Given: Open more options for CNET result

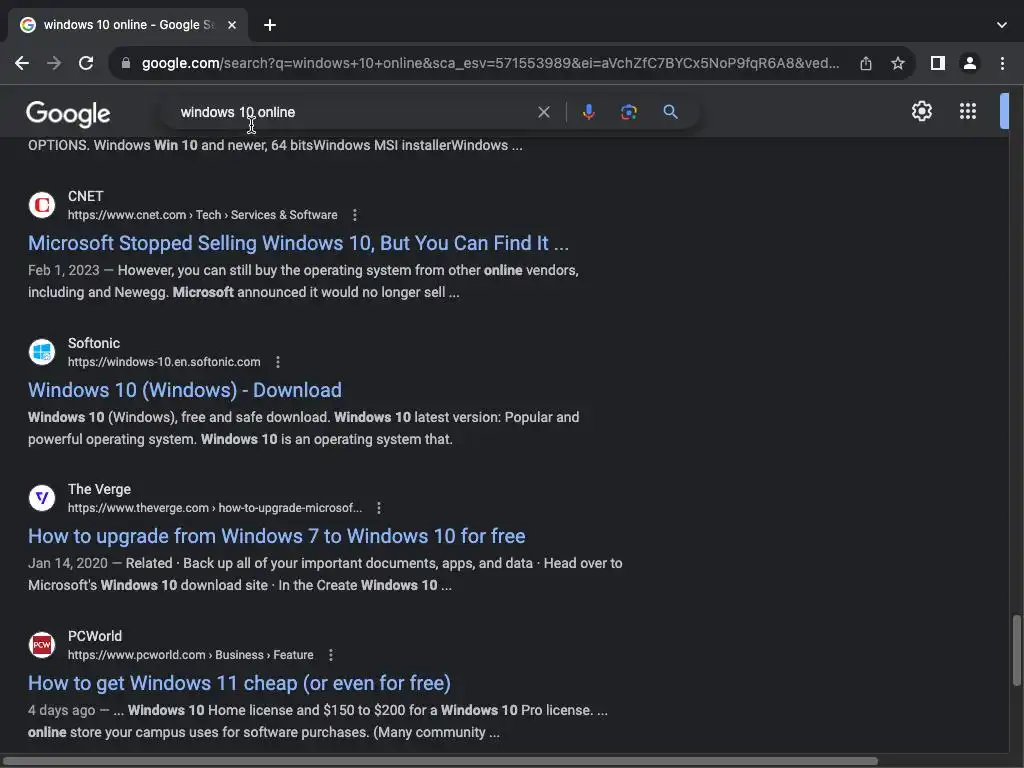Looking at the screenshot, I should [355, 215].
